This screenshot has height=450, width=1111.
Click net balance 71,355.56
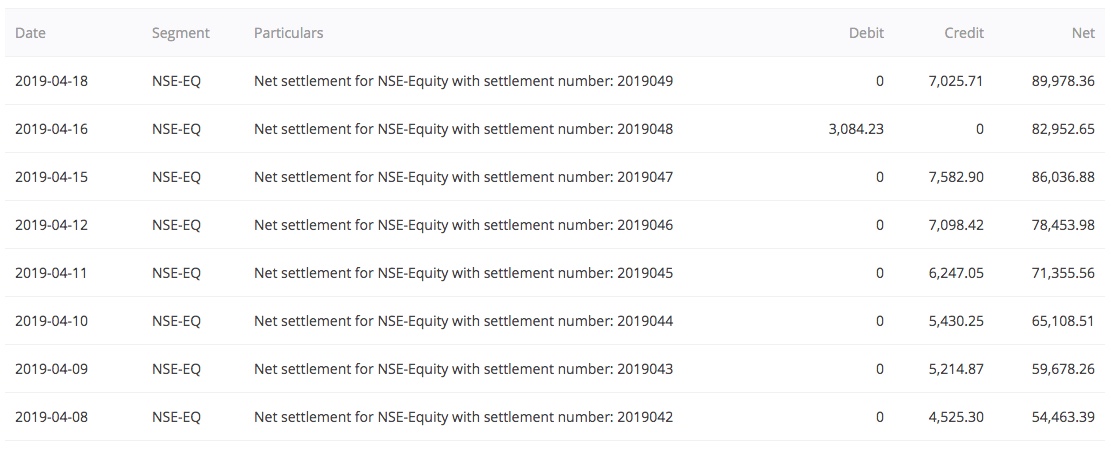(1064, 273)
